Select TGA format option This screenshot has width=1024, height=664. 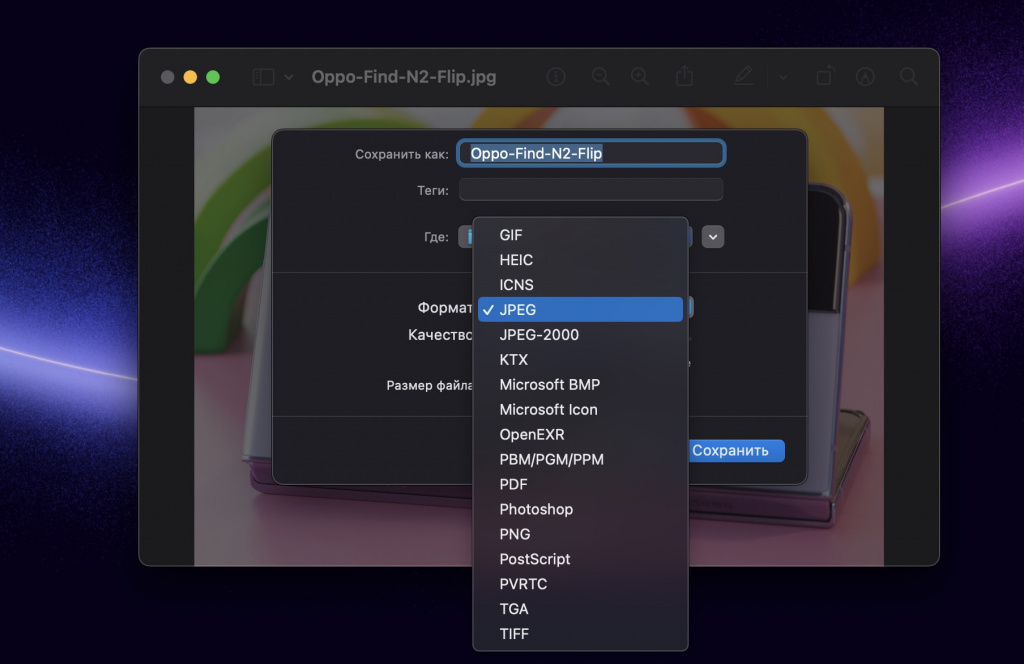(x=581, y=609)
